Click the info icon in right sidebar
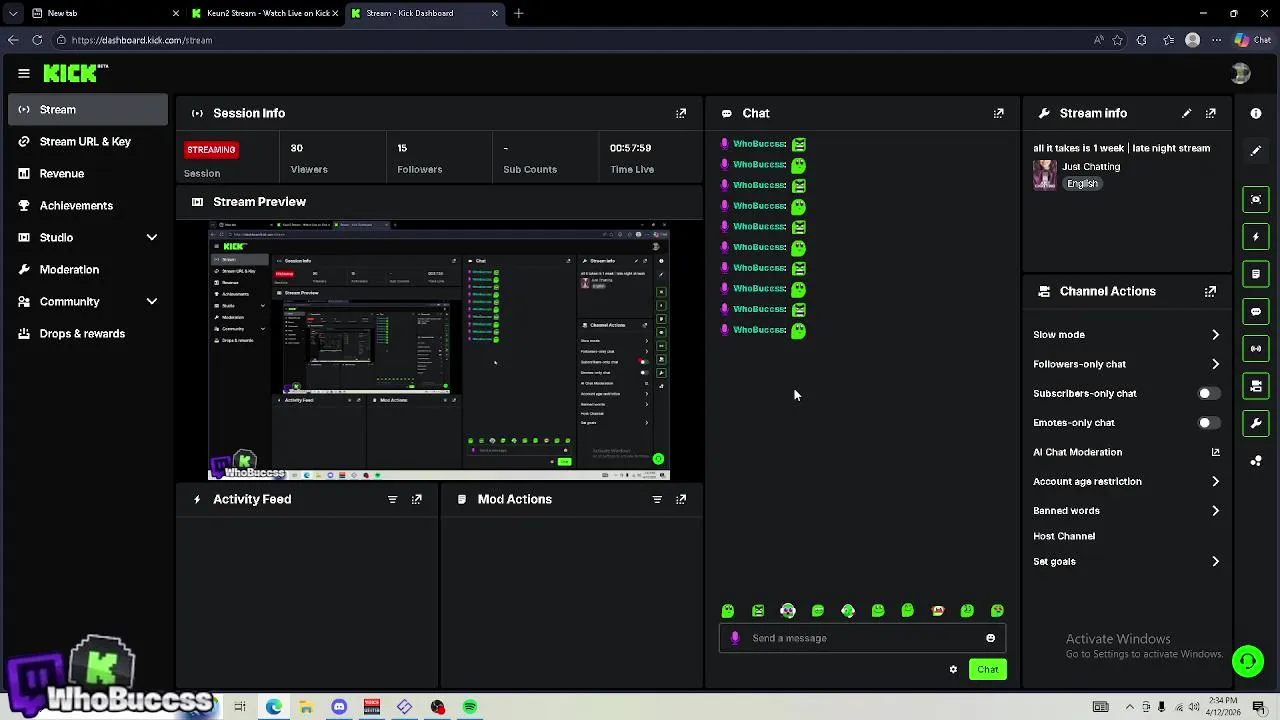 coord(1256,113)
